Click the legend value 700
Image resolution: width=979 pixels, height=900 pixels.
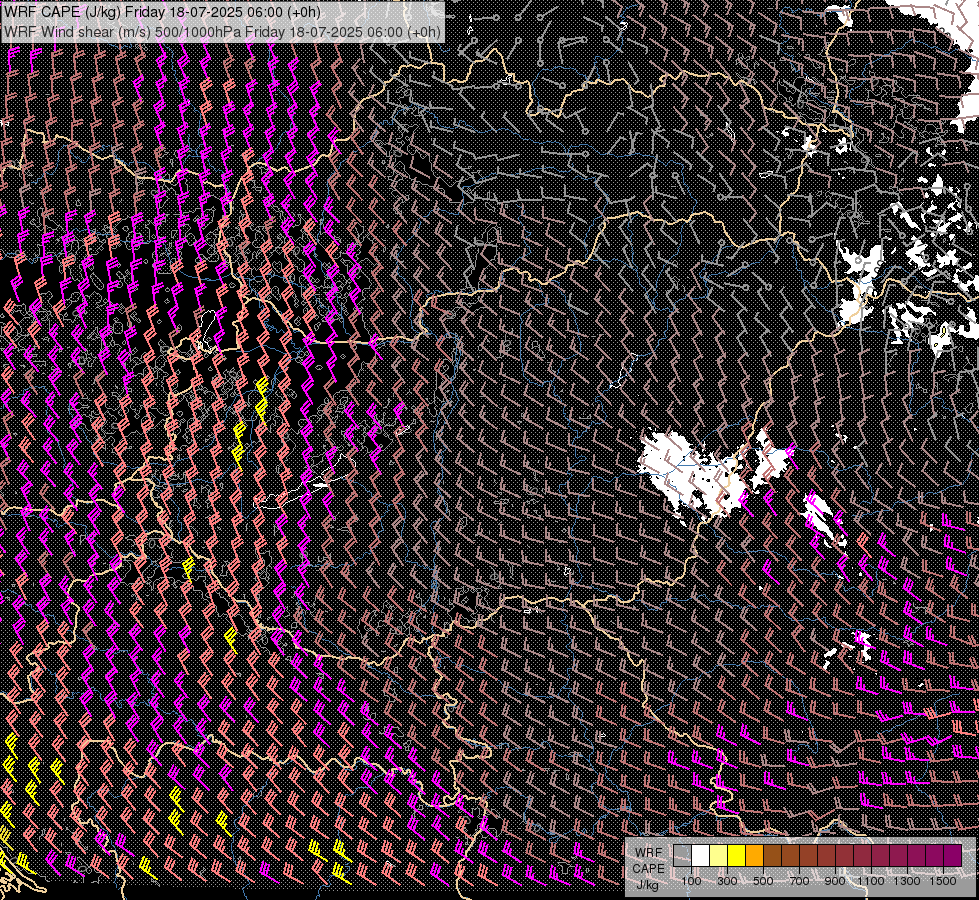coord(799,881)
